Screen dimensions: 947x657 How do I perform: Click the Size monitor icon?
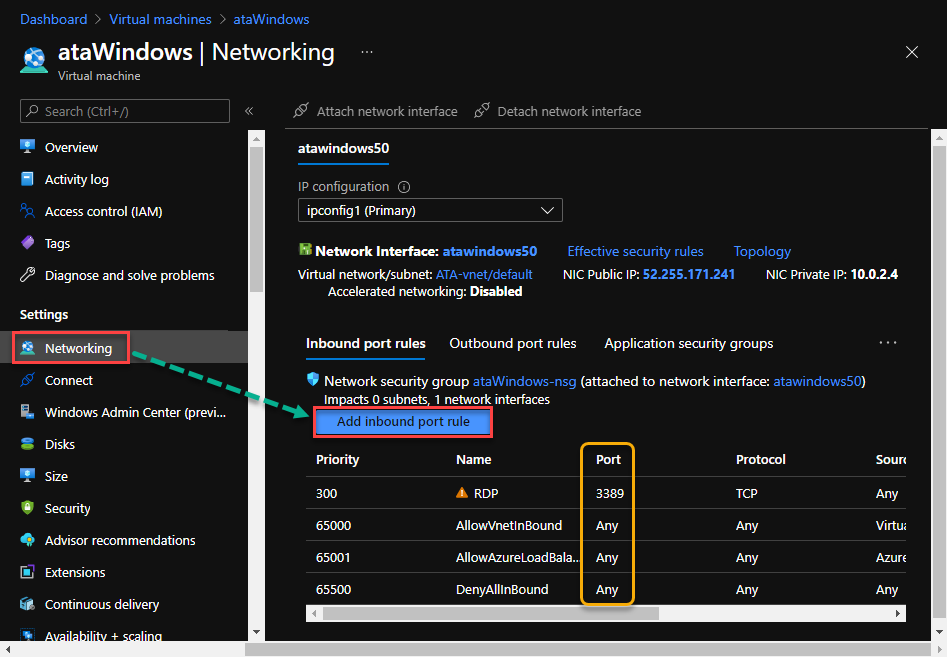click(x=27, y=476)
